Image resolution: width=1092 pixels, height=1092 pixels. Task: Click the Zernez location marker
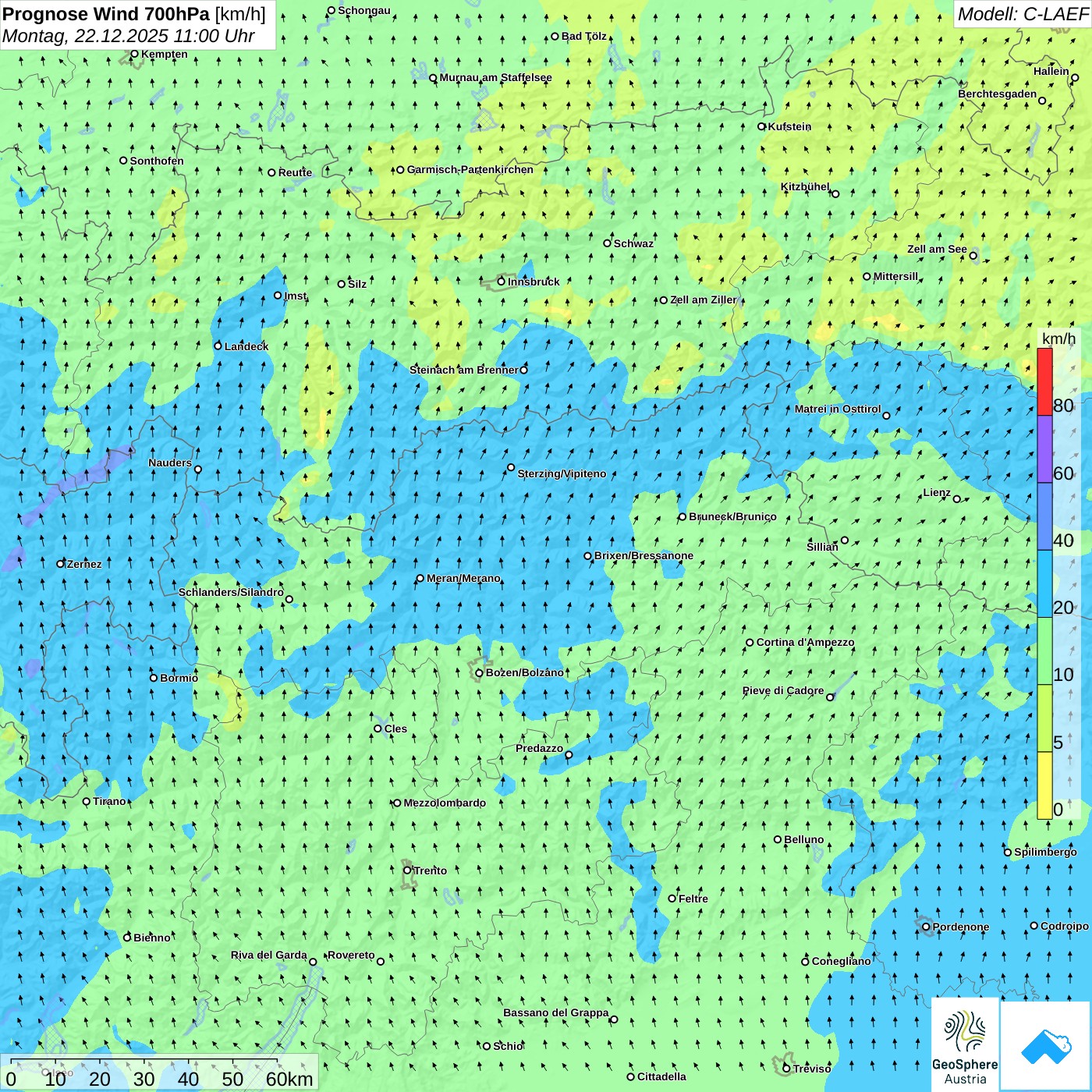click(x=61, y=563)
